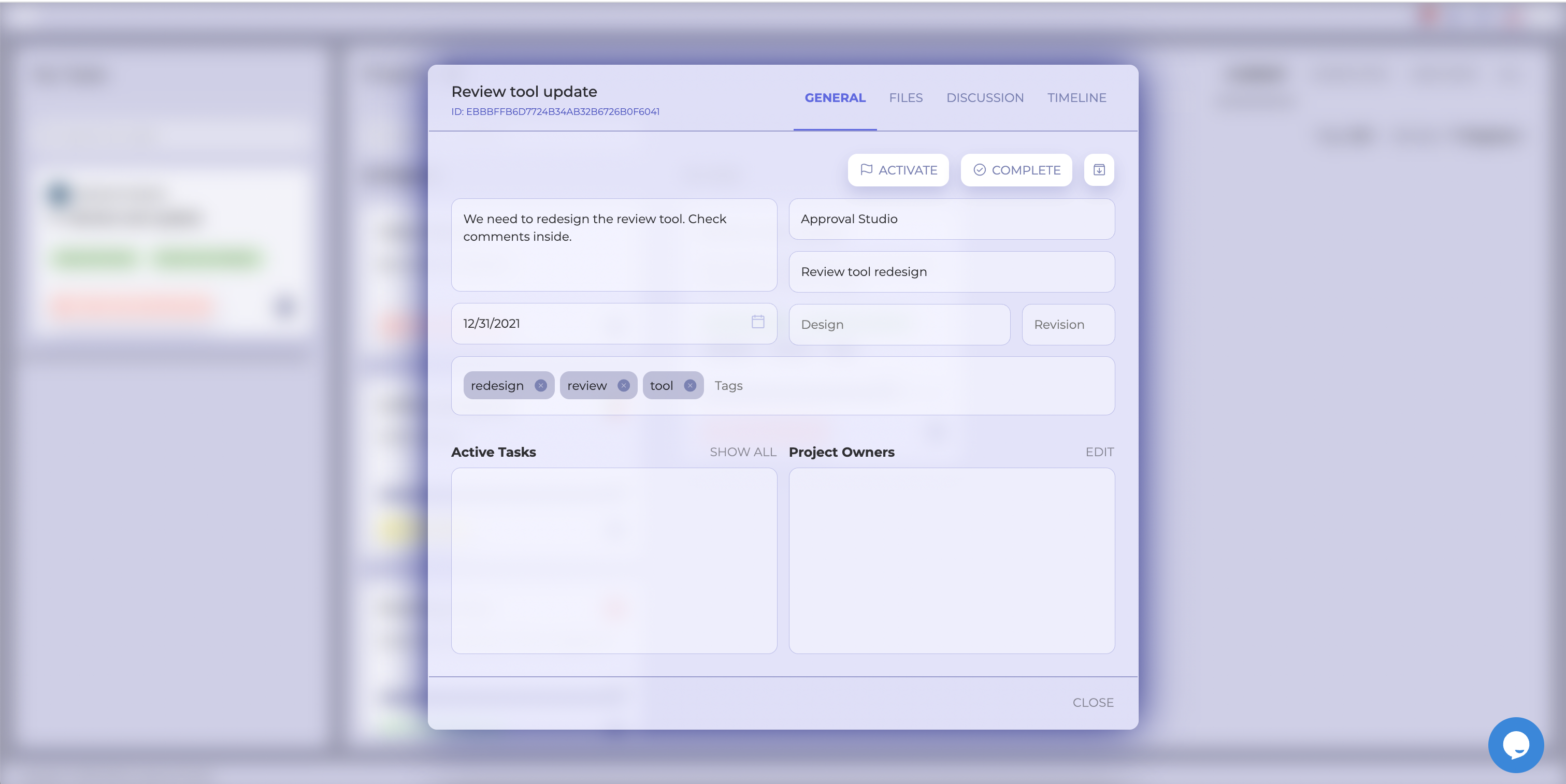
Task: Click into the Tags input field
Action: [x=906, y=386]
